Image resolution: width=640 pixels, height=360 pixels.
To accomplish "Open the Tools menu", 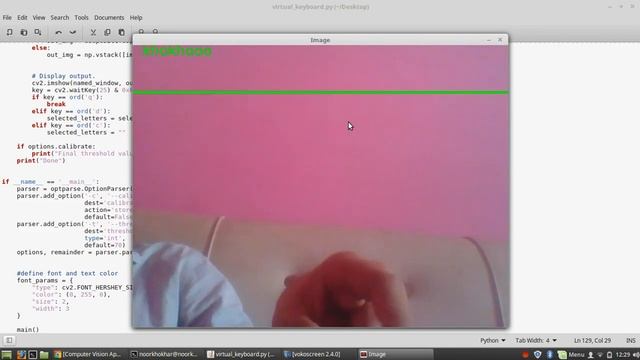I will [81, 18].
